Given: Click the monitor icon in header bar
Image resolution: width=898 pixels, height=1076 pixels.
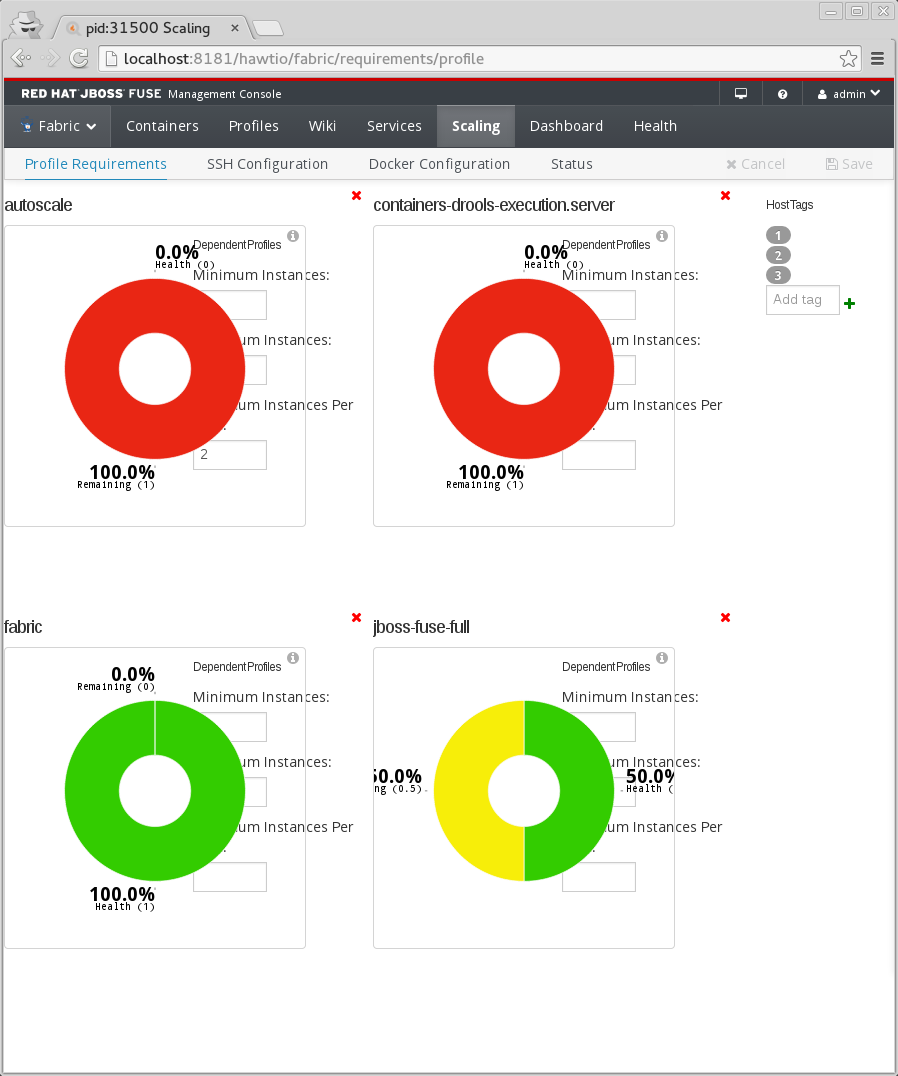Looking at the screenshot, I should (741, 94).
